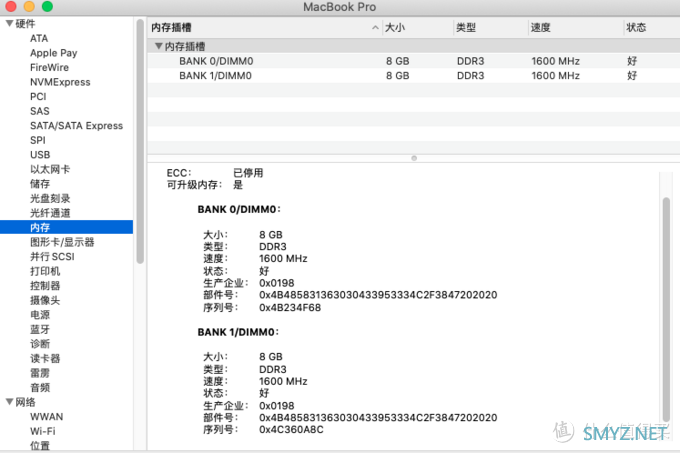This screenshot has width=680, height=453.
Task: Select Apple Pay in sidebar
Action: 54,53
